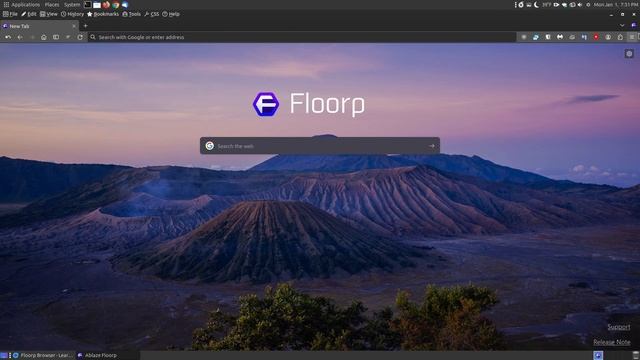
Task: Click the clock date in top panel
Action: [x=616, y=4]
